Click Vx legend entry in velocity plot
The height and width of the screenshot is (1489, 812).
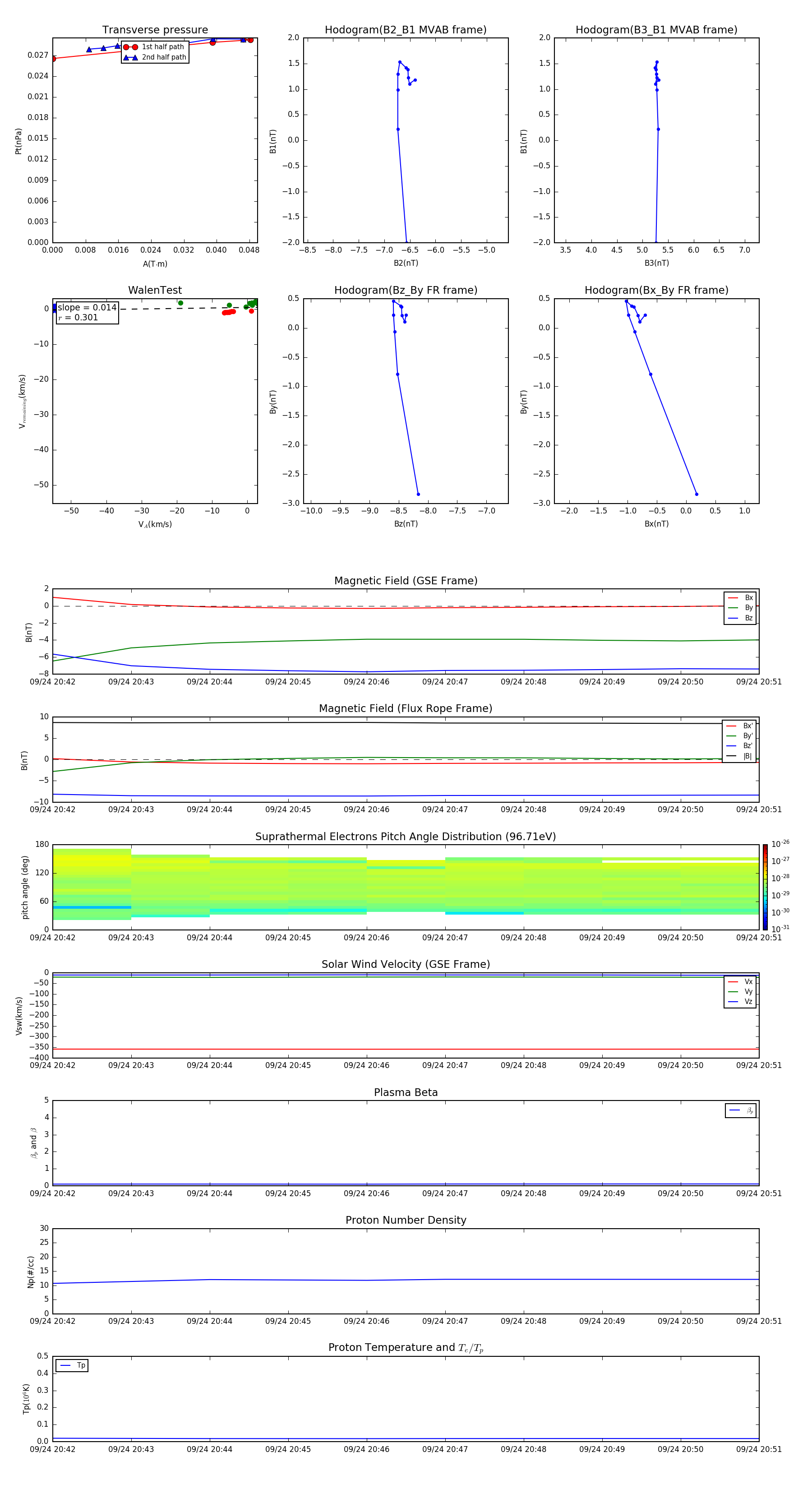[x=740, y=982]
